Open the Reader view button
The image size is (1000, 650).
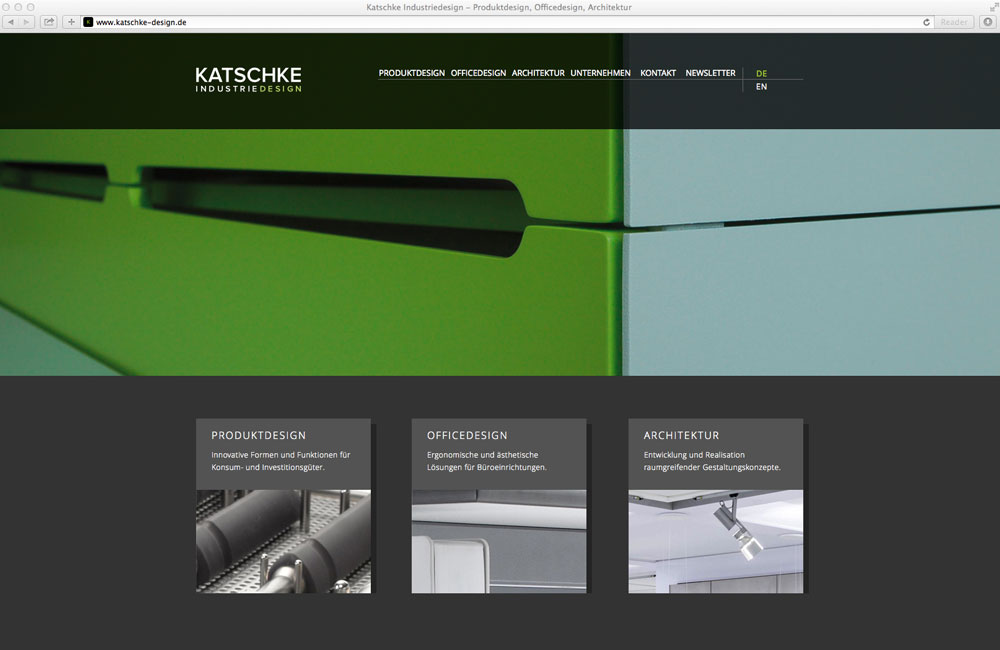[x=954, y=22]
